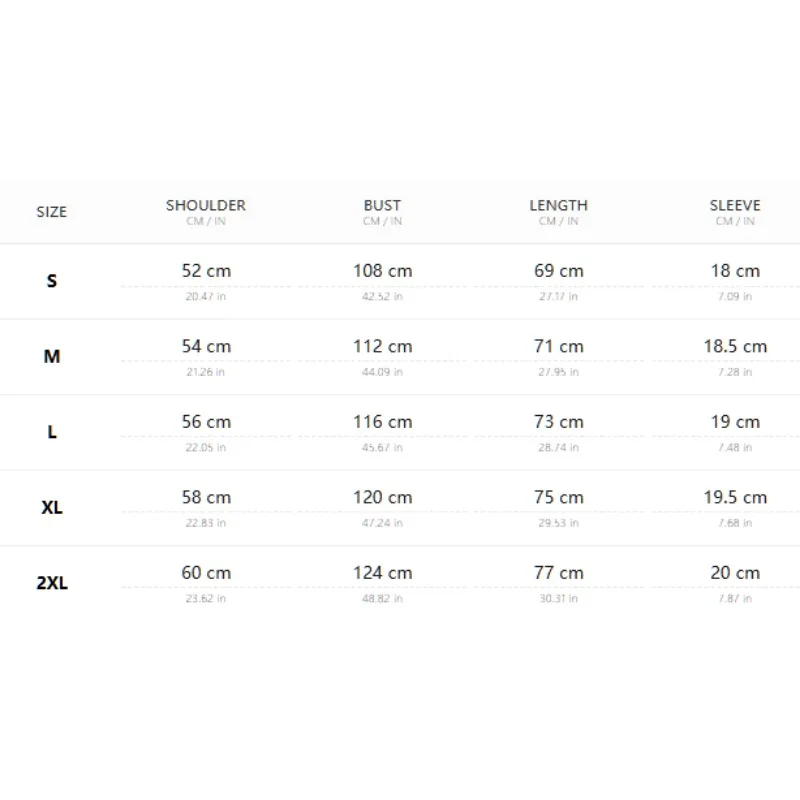Select the 69 cm length value
Image resolution: width=800 pixels, height=800 pixels.
point(559,270)
